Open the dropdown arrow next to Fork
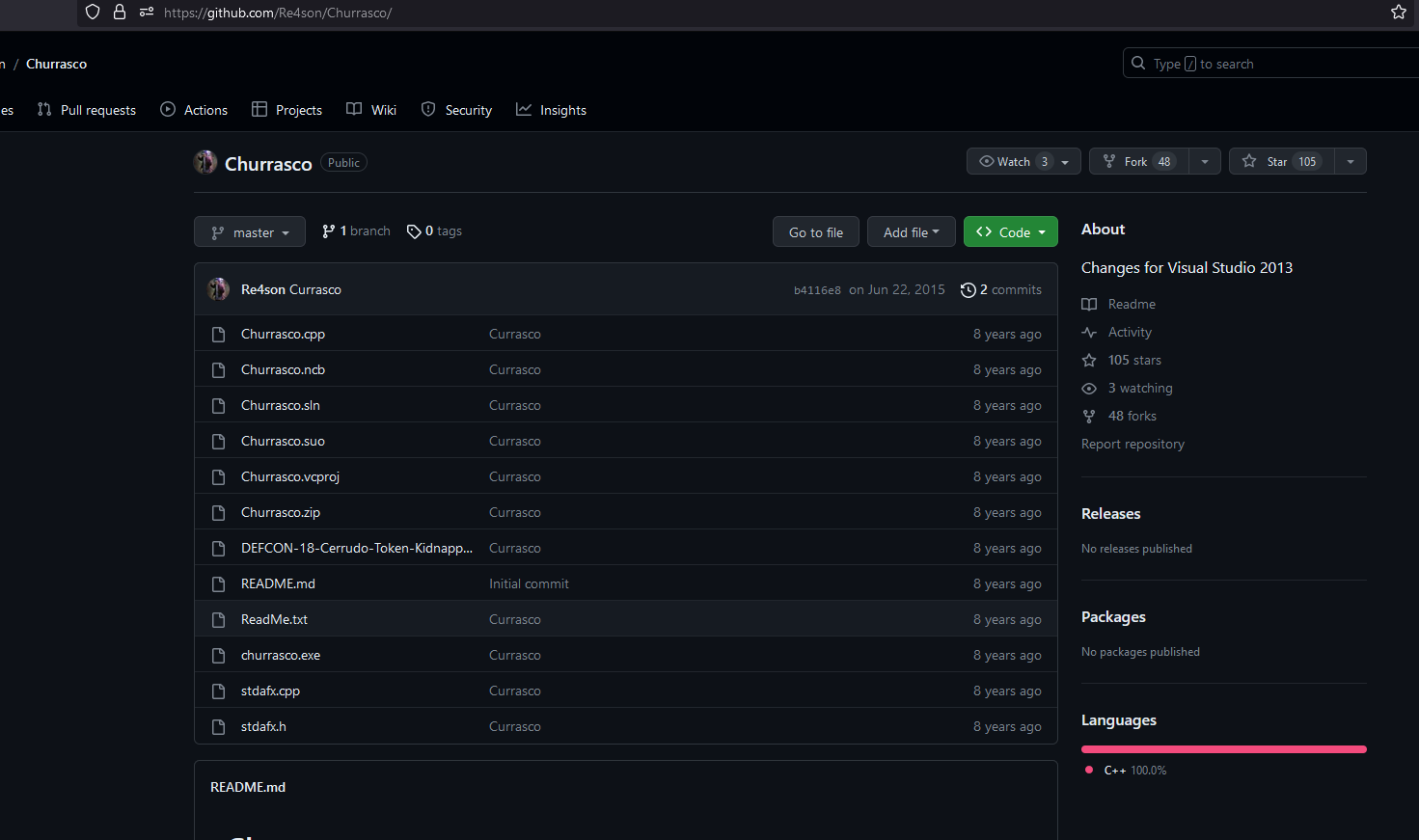The width and height of the screenshot is (1419, 840). point(1205,161)
